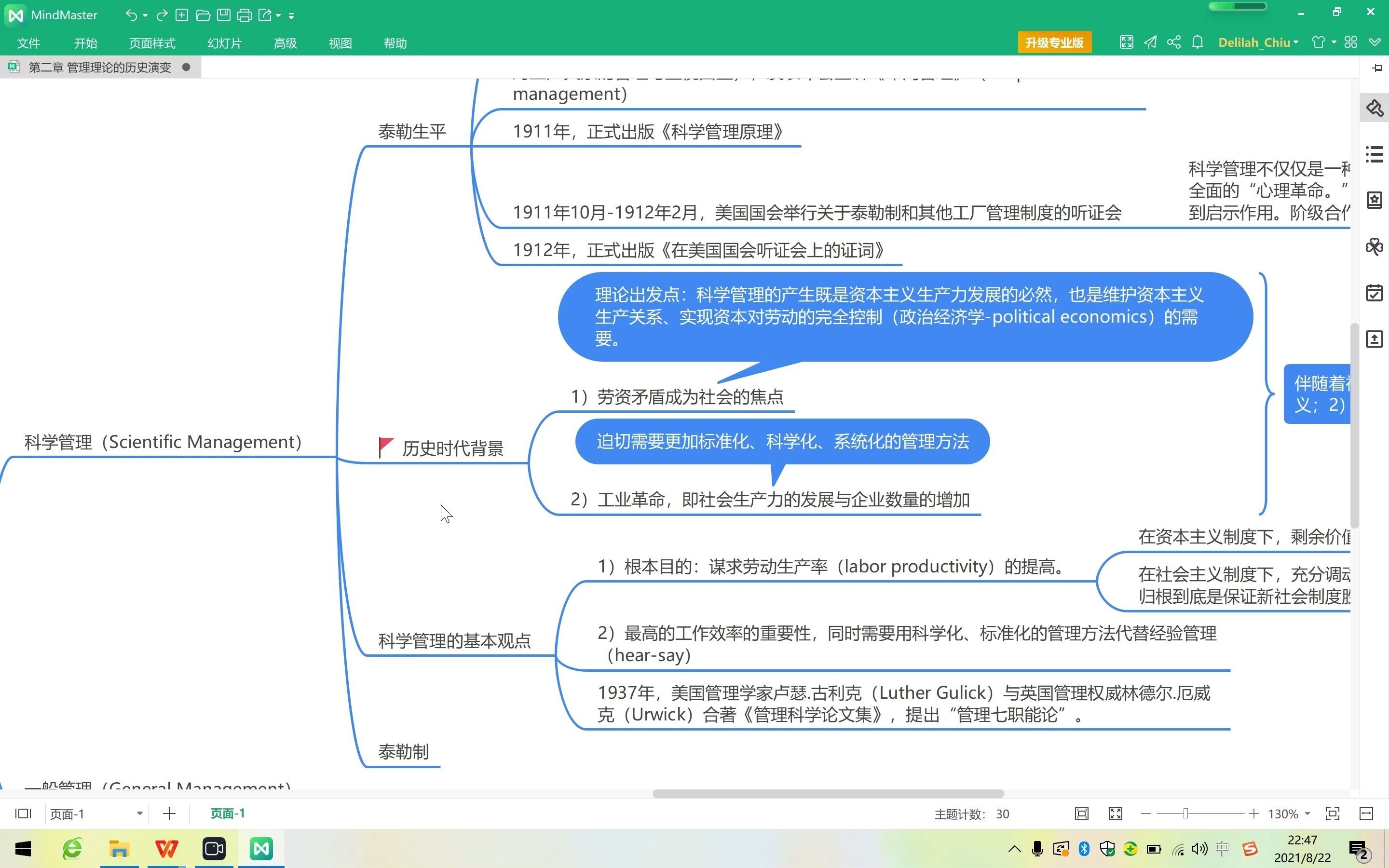1389x868 pixels.
Task: Collapse the ribbon using the chevron arrow
Action: [1375, 42]
